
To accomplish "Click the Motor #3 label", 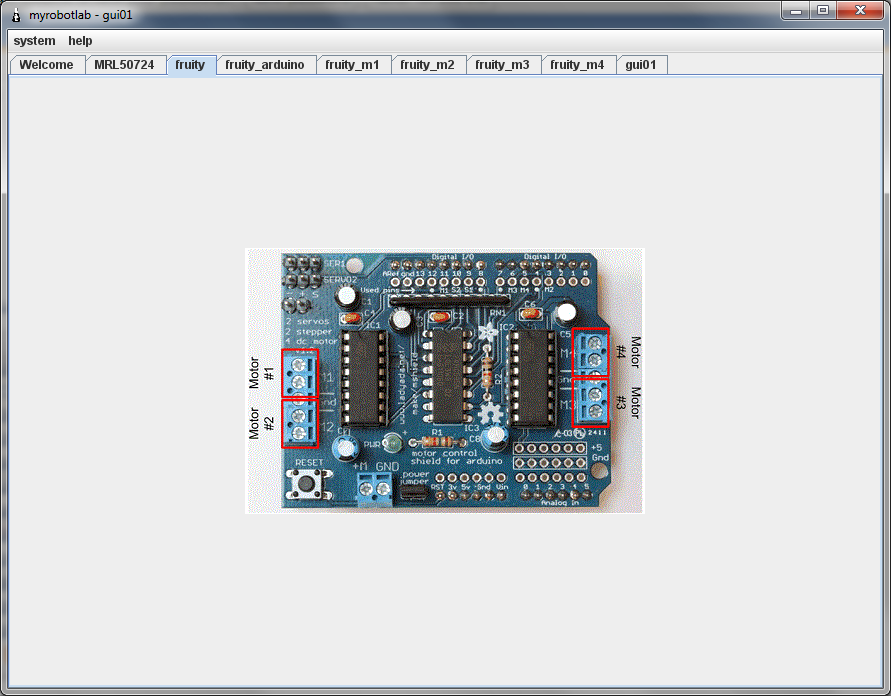I will [x=628, y=403].
